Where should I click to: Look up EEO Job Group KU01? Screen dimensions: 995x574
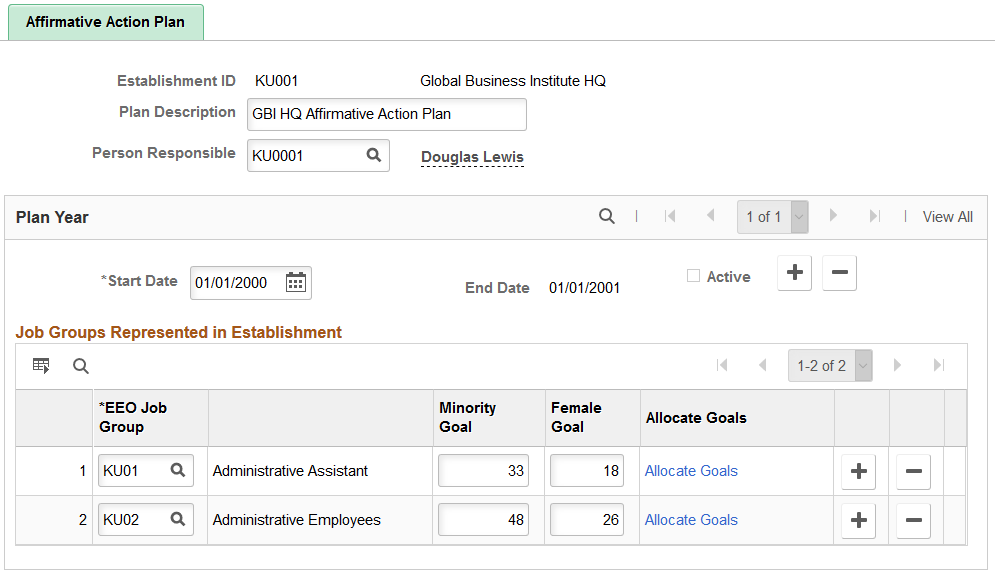point(177,471)
